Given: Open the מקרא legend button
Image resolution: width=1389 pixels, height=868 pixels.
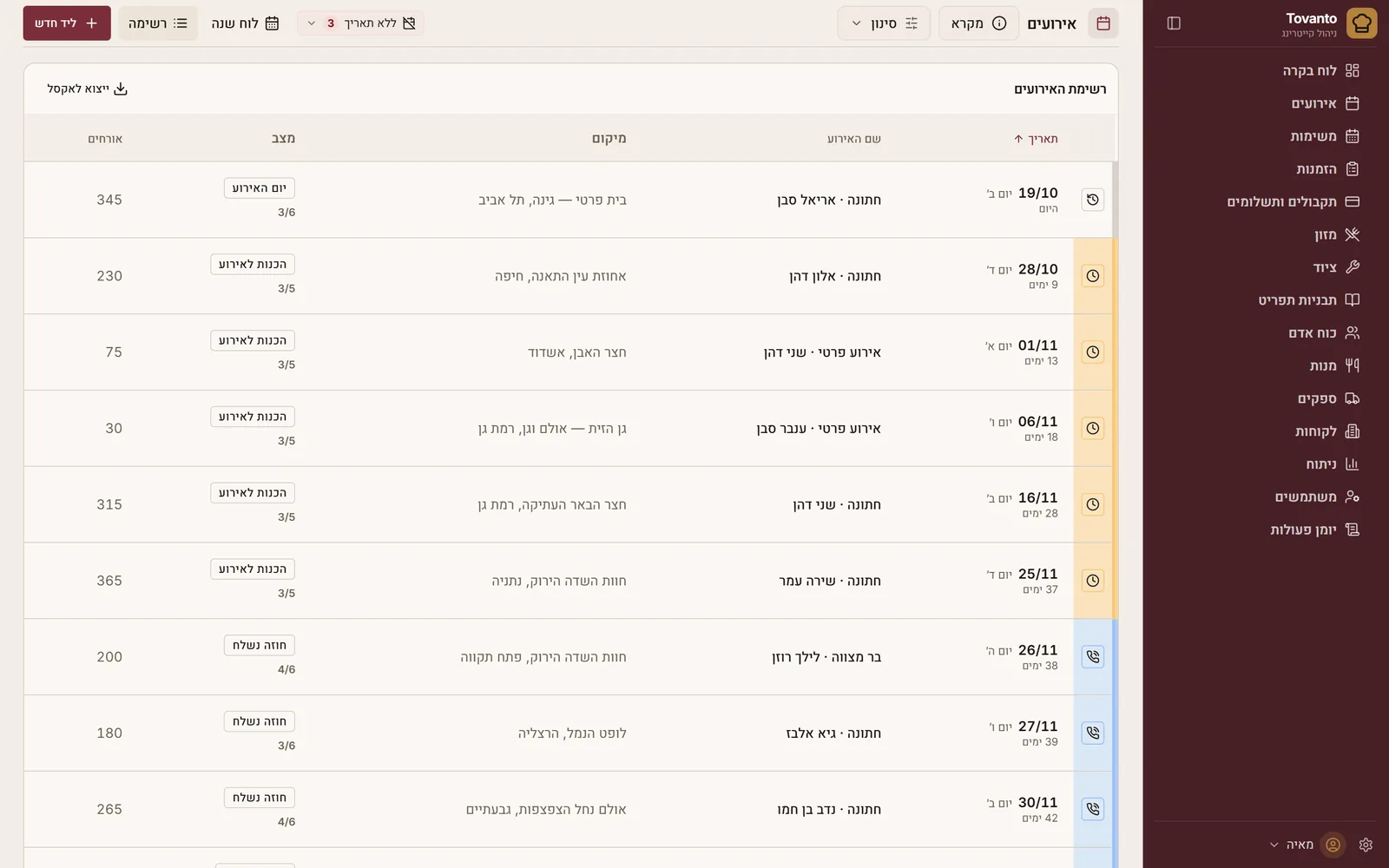Looking at the screenshot, I should pyautogui.click(x=978, y=23).
